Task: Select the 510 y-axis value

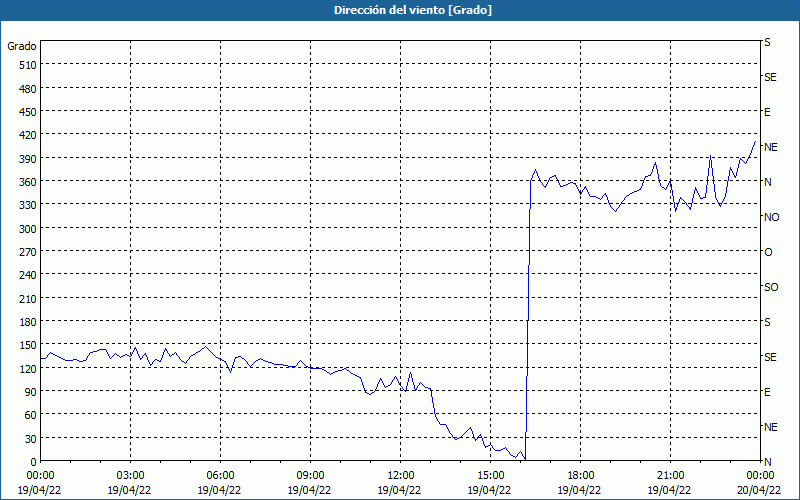Action: point(28,65)
